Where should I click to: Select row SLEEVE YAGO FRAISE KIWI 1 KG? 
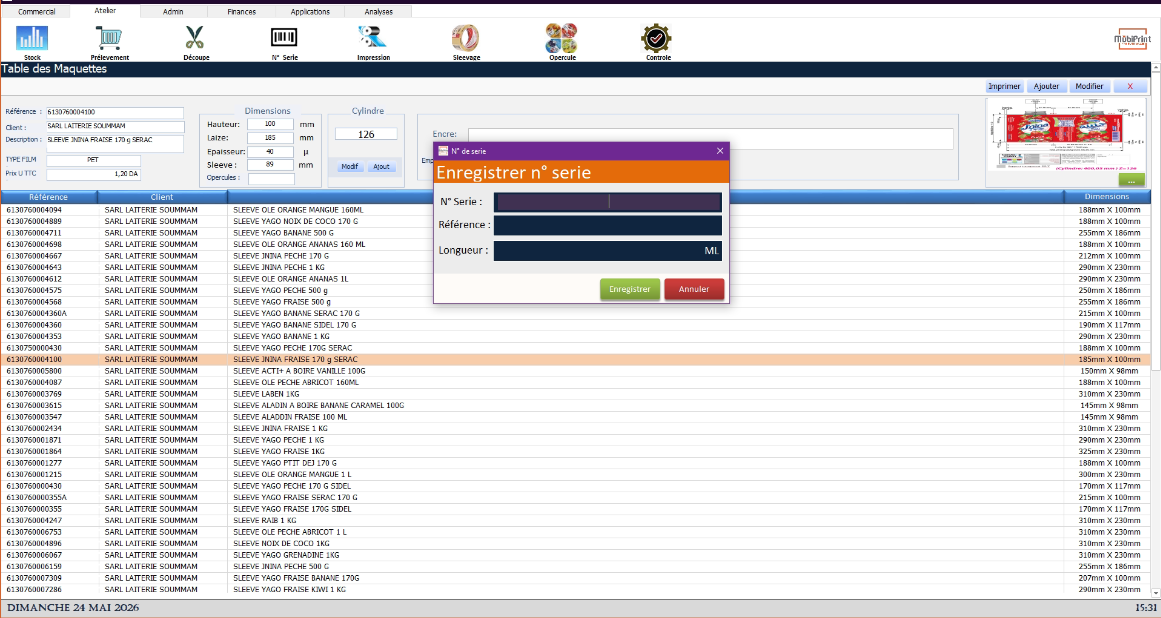point(576,590)
